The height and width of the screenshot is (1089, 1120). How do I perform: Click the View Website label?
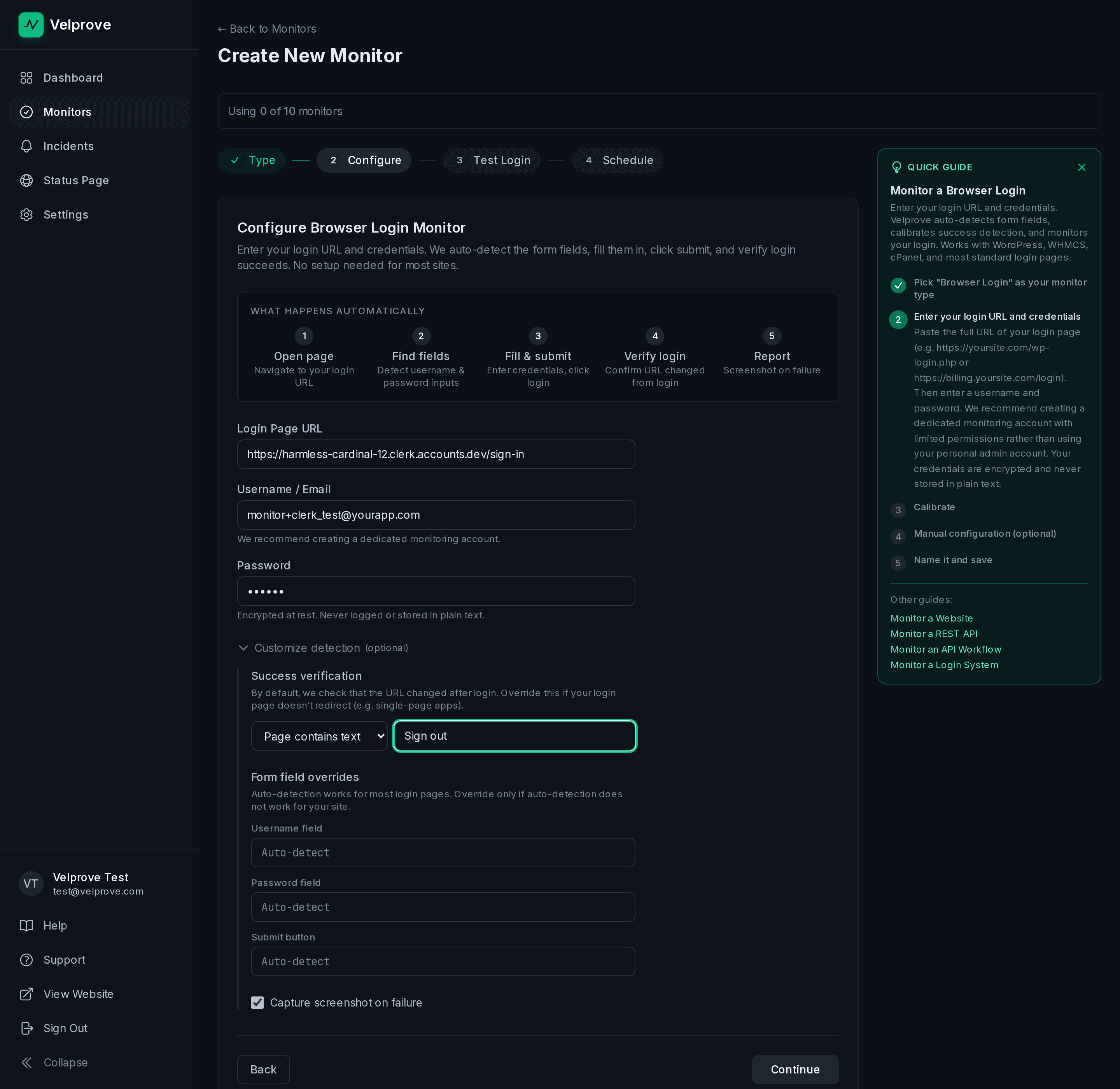[x=79, y=994]
